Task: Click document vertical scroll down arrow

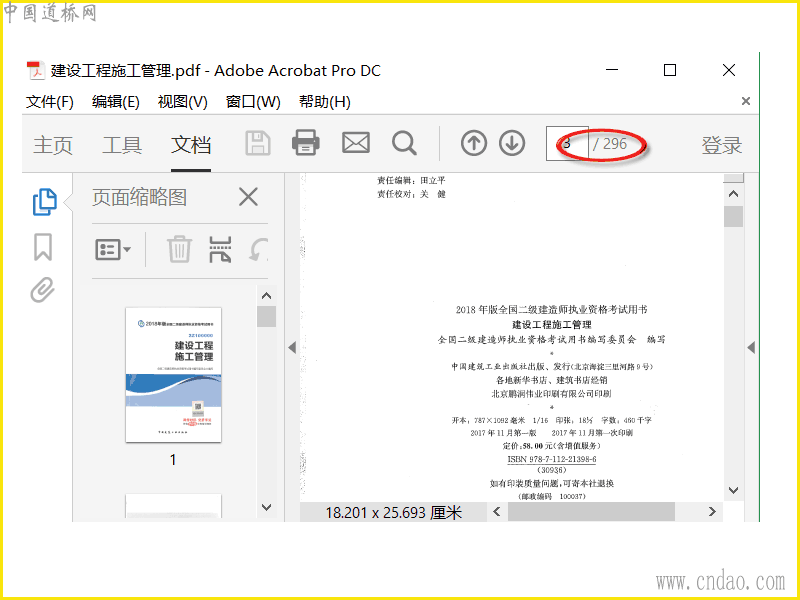Action: pos(733,490)
